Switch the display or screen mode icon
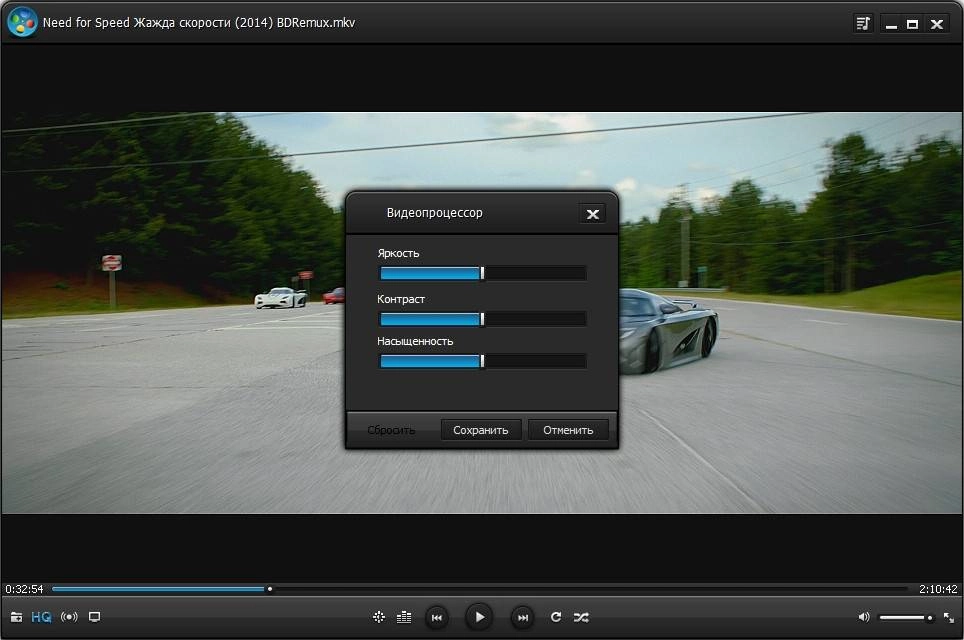 pyautogui.click(x=94, y=617)
